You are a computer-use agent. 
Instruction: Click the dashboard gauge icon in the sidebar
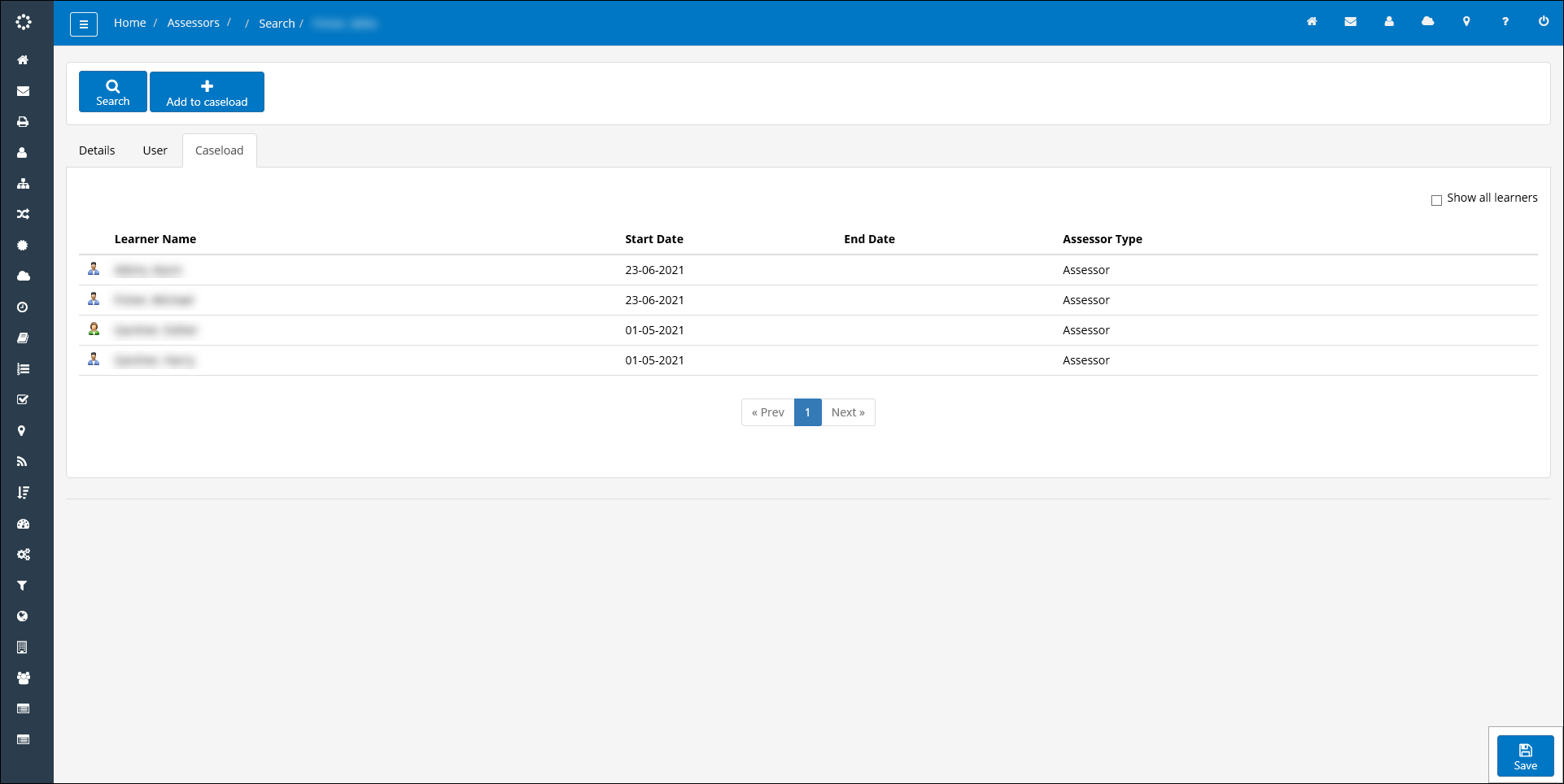click(x=22, y=523)
